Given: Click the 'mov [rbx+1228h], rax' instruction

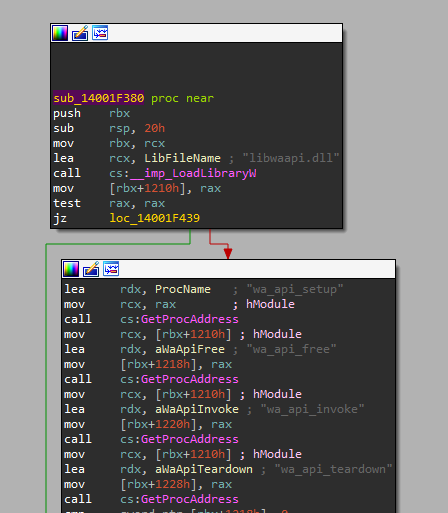Looking at the screenshot, I should 148,484.
